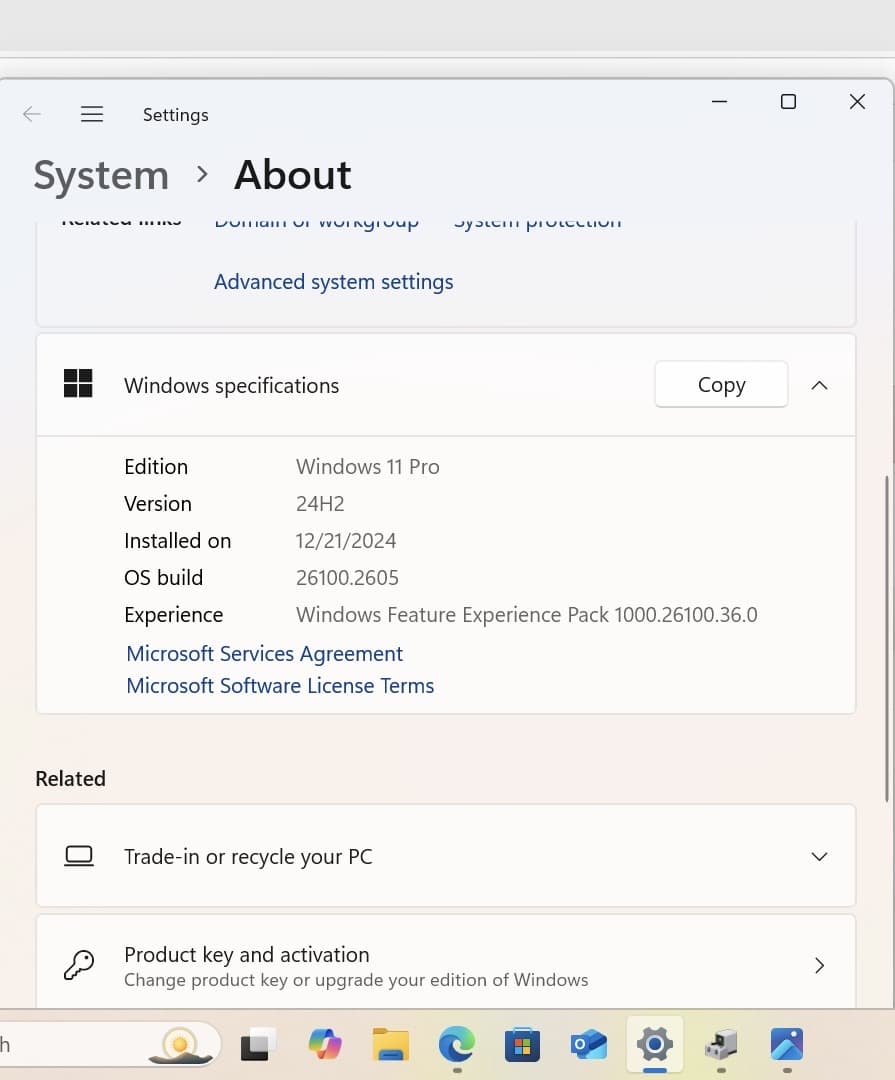This screenshot has height=1080, width=895.
Task: Open Advanced system settings link
Action: pyautogui.click(x=333, y=282)
